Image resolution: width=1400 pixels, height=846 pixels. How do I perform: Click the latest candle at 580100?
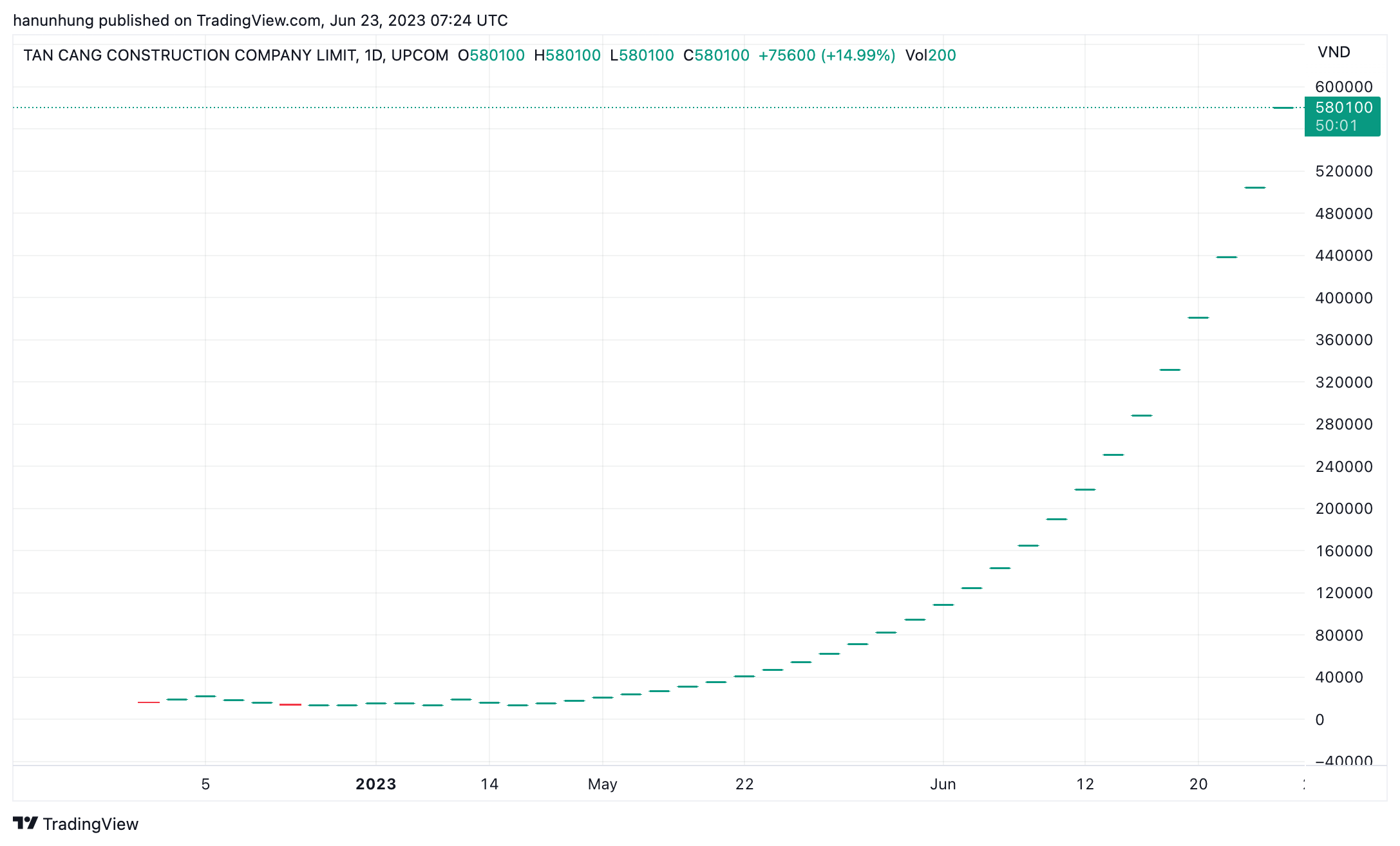point(1283,108)
